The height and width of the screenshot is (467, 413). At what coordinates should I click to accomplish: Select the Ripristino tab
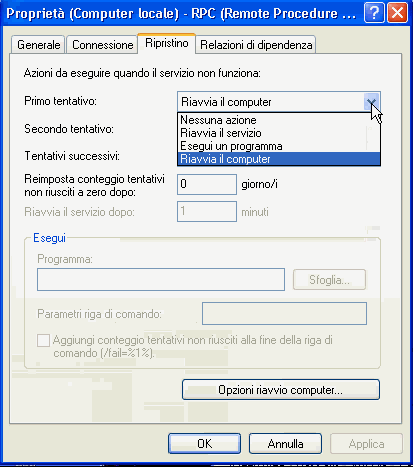167,43
